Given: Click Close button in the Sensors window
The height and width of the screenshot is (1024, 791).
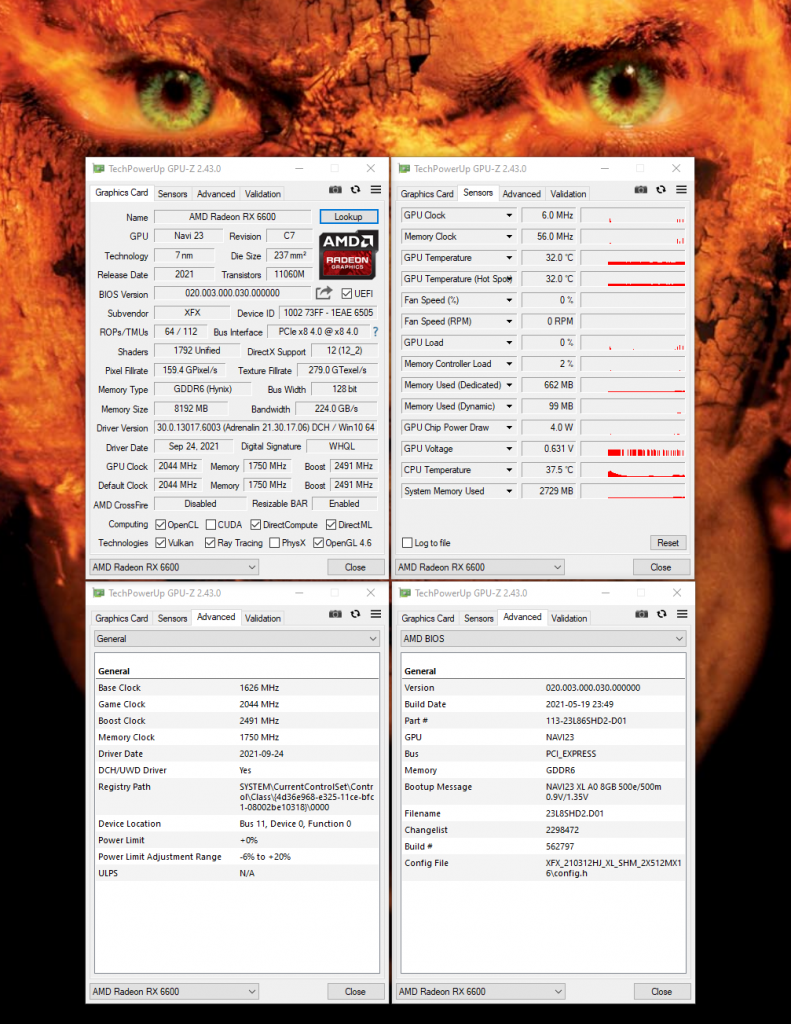Looking at the screenshot, I should [x=661, y=568].
